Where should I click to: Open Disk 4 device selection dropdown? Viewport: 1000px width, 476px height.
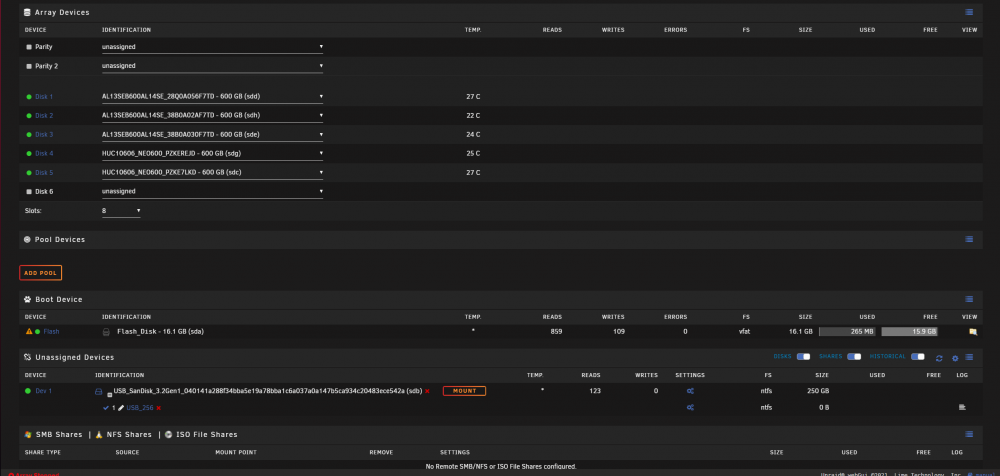pyautogui.click(x=212, y=154)
